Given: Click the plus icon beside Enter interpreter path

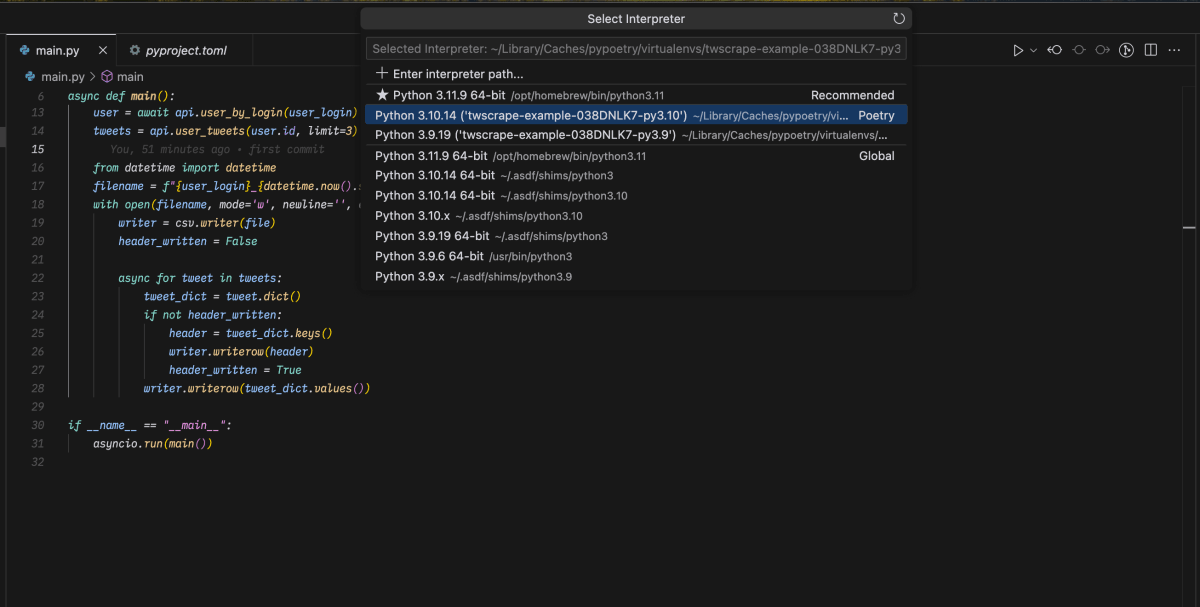Looking at the screenshot, I should 379,72.
